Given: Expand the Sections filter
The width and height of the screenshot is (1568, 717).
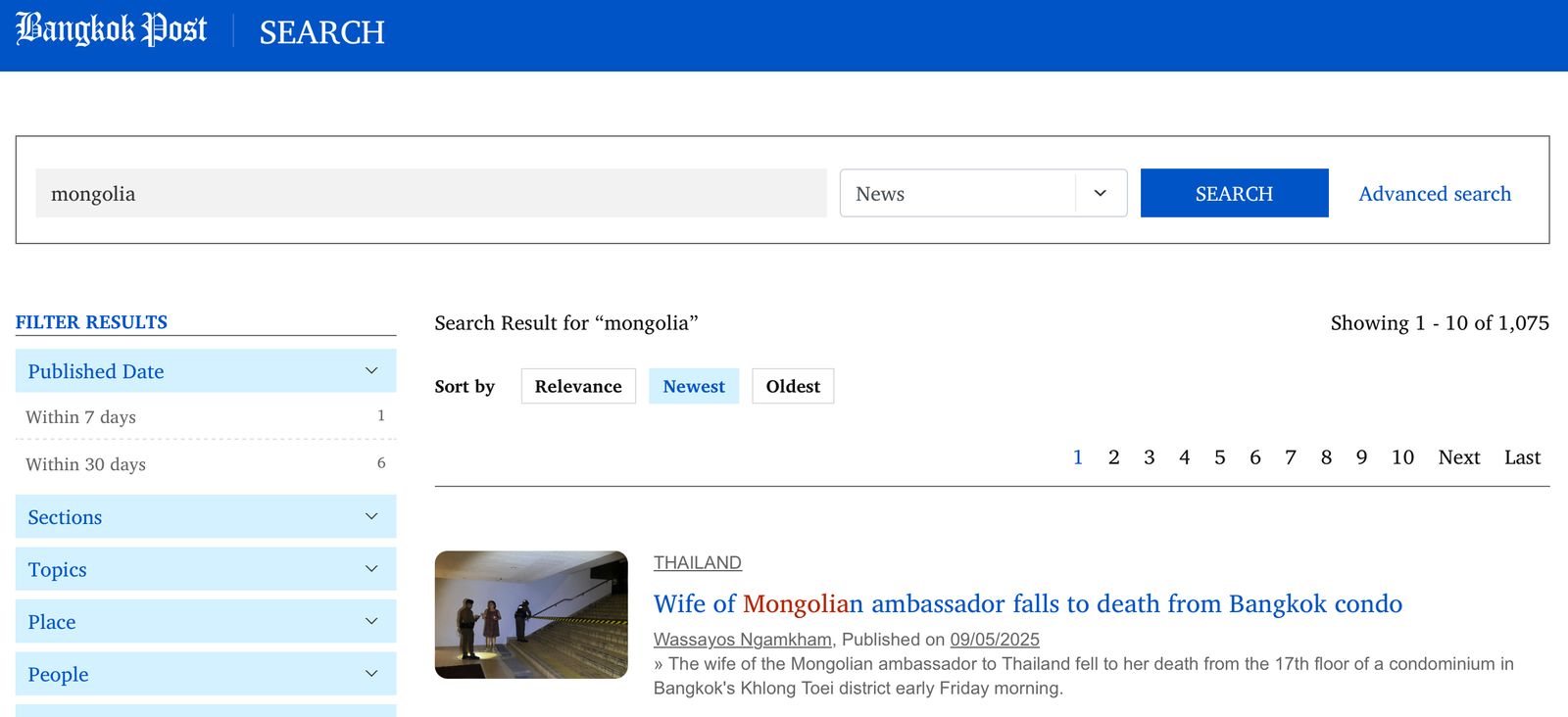Looking at the screenshot, I should pos(206,516).
